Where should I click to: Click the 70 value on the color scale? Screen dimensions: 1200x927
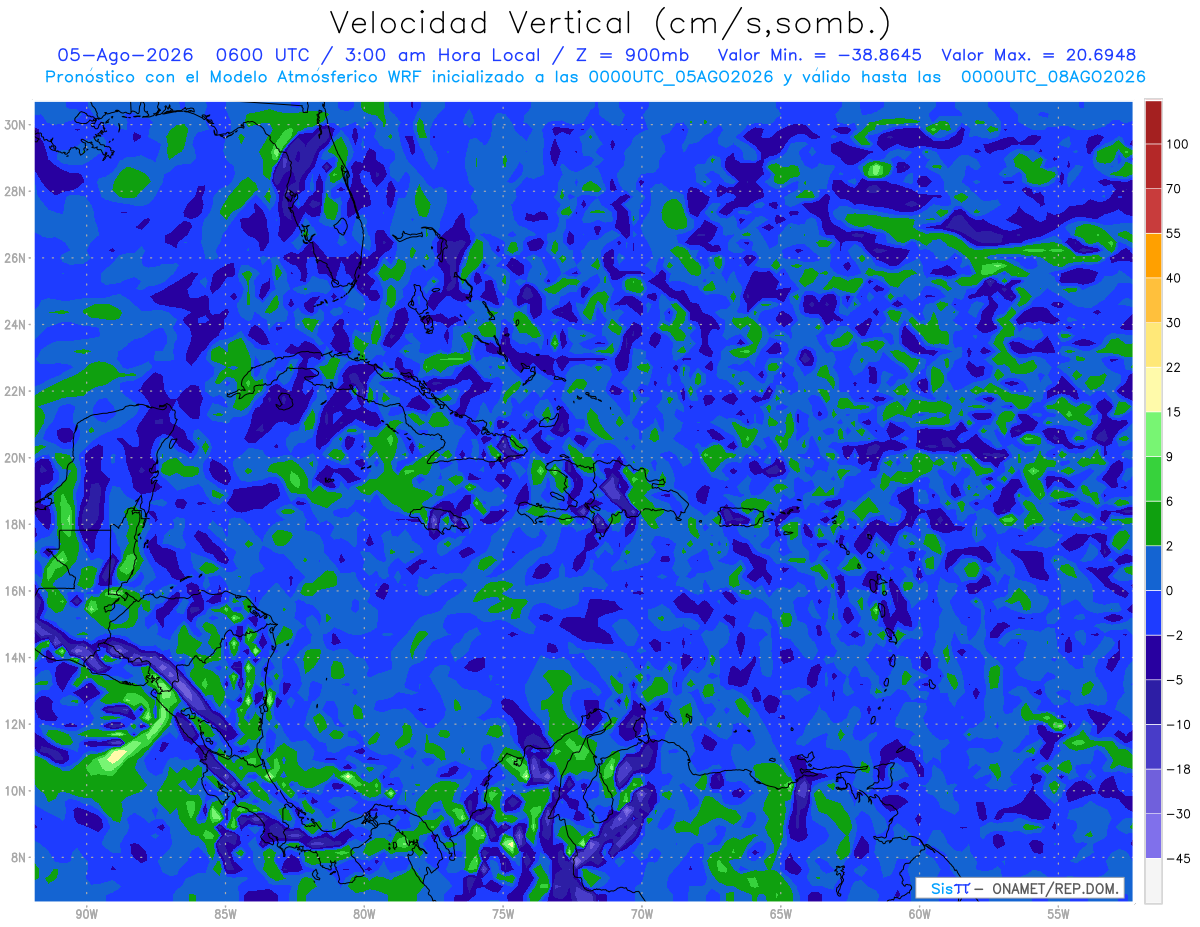[1174, 188]
